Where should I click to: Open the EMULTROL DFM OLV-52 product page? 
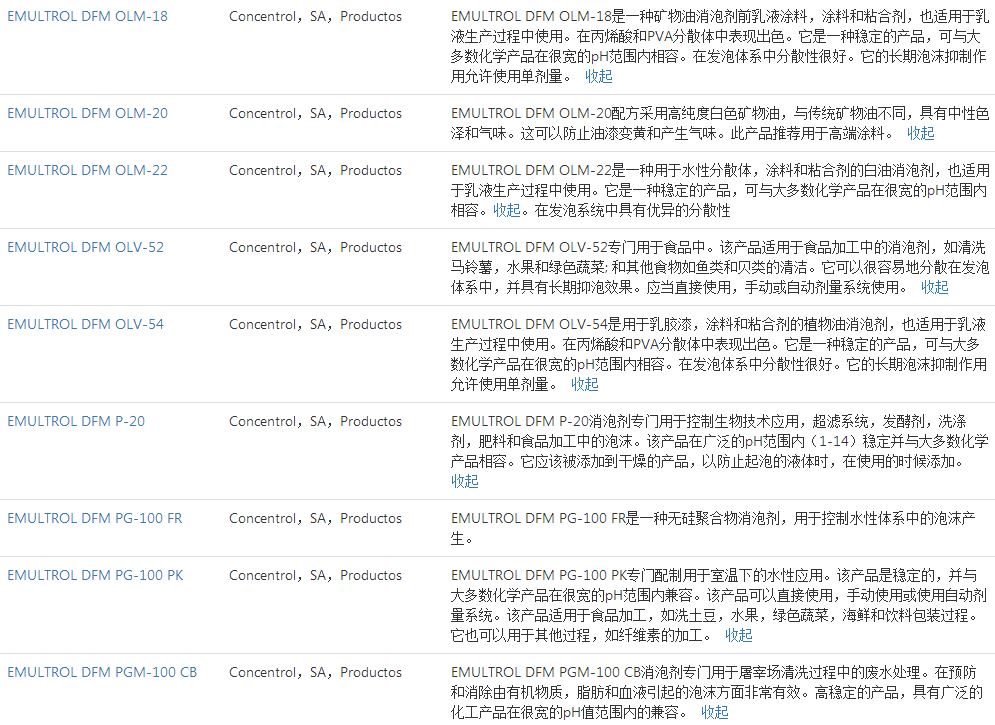pos(85,247)
